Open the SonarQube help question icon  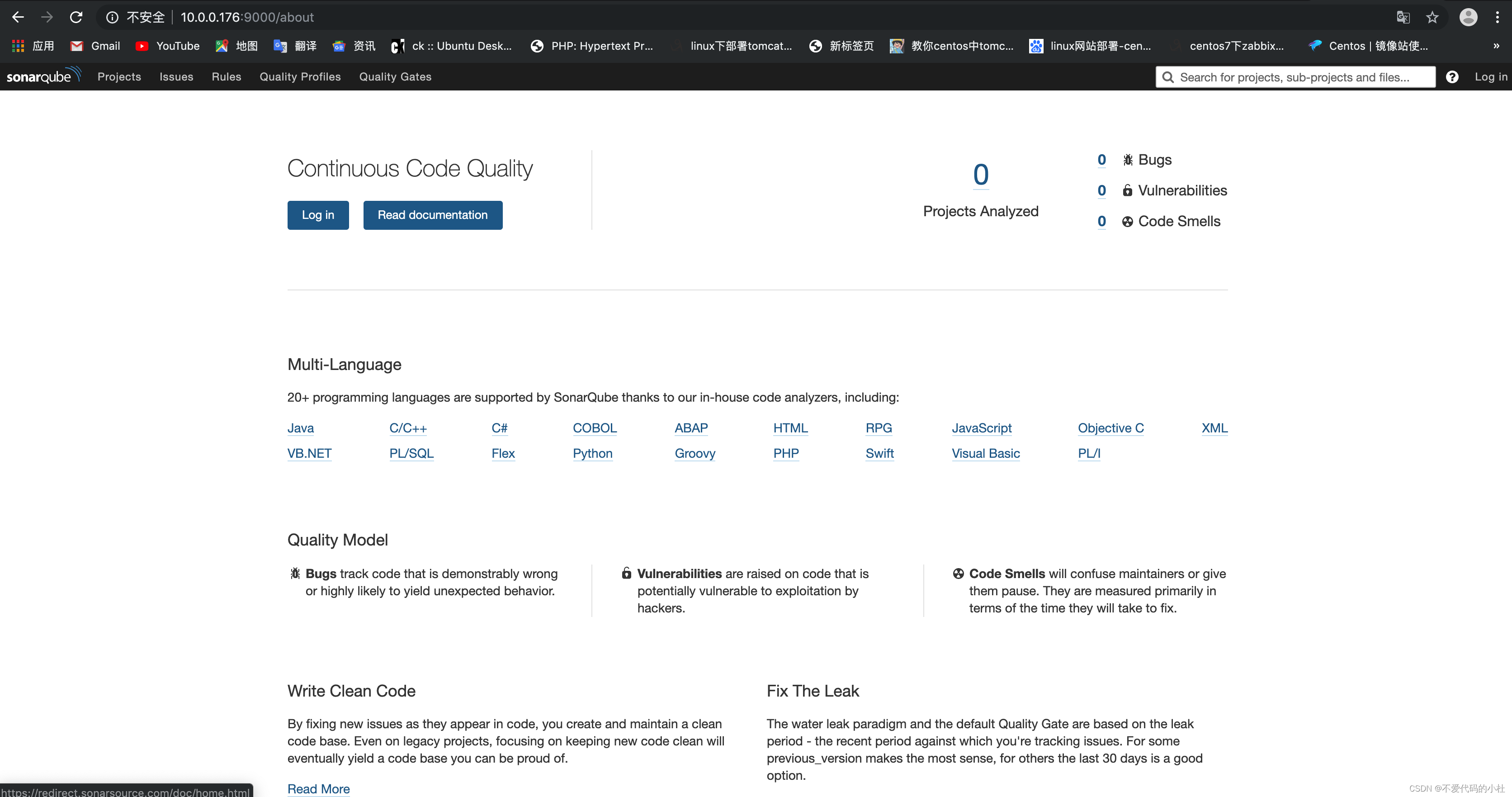click(1452, 77)
